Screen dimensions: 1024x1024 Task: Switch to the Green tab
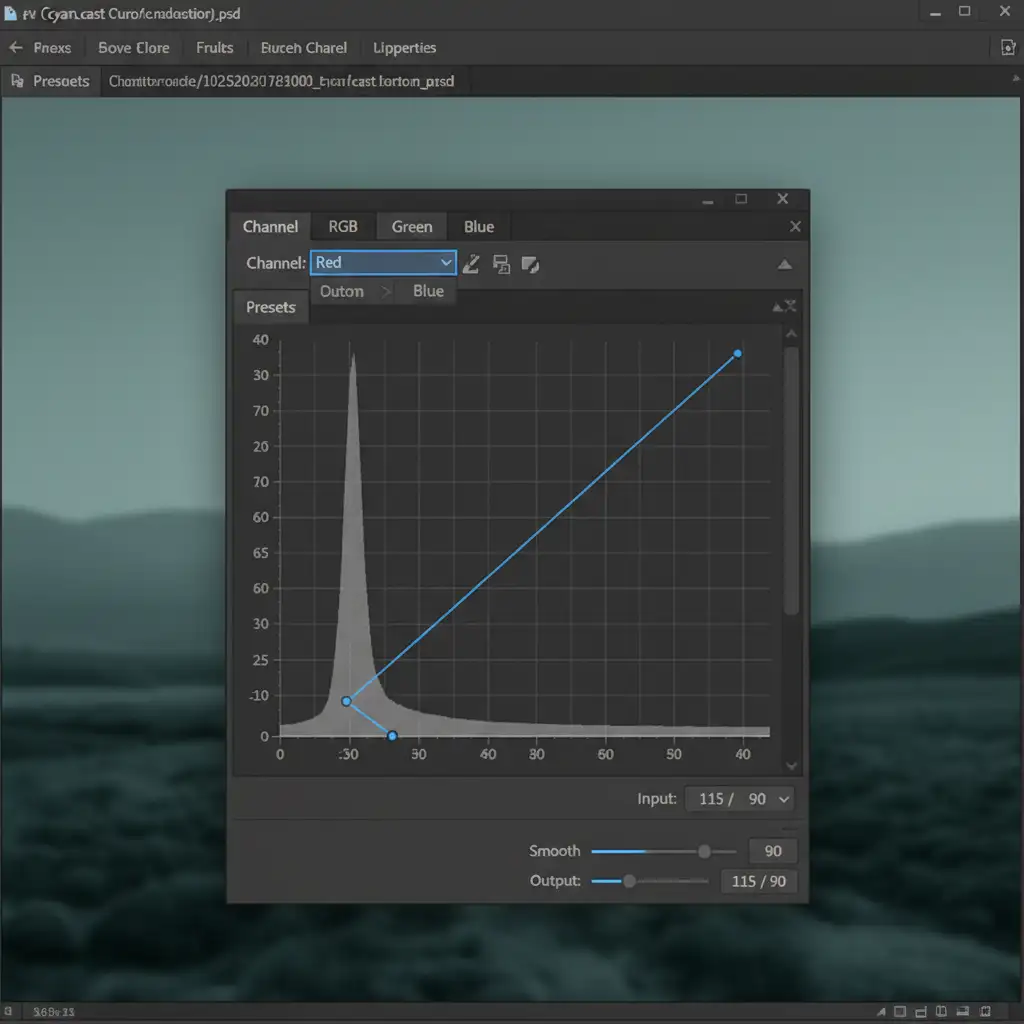[411, 227]
